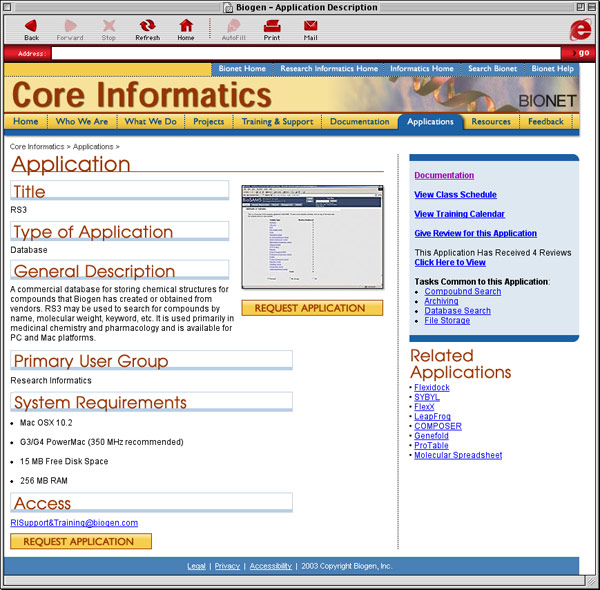Select the Feedback tab
The image size is (600, 590).
(x=546, y=121)
